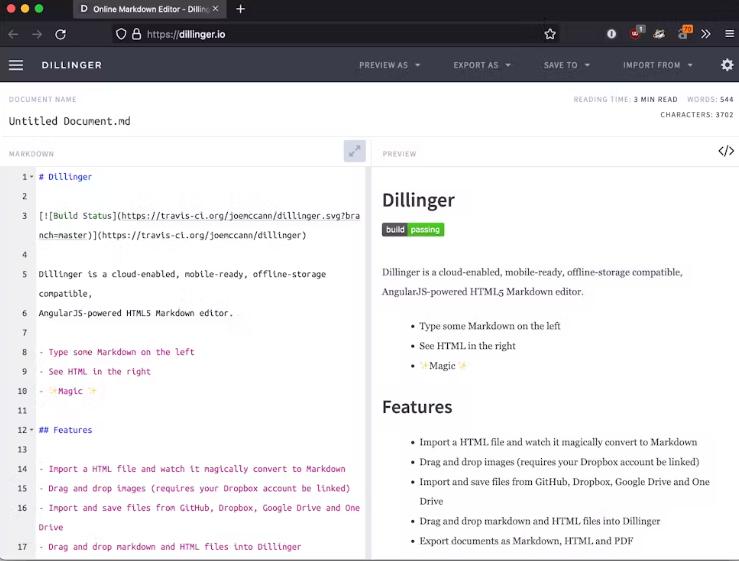Open the Dillinger sidebar hamburger menu
Screen dimensions: 739x561
16,65
